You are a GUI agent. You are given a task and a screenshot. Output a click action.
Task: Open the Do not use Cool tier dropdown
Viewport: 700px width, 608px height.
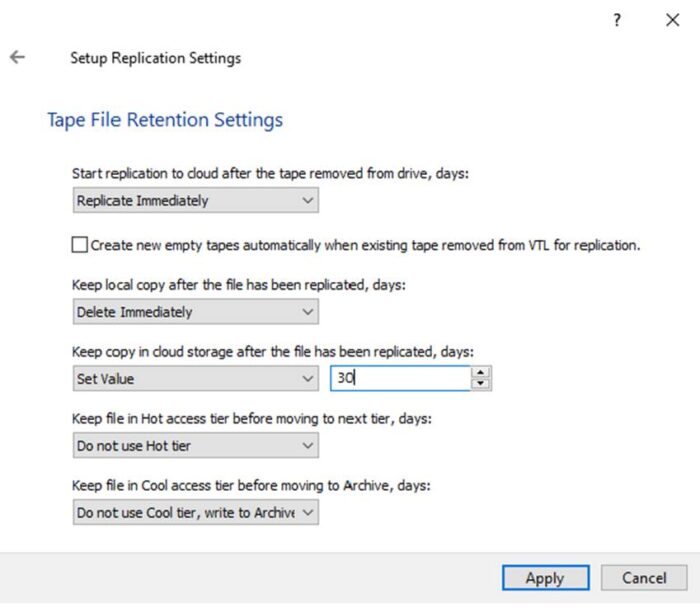click(x=196, y=513)
